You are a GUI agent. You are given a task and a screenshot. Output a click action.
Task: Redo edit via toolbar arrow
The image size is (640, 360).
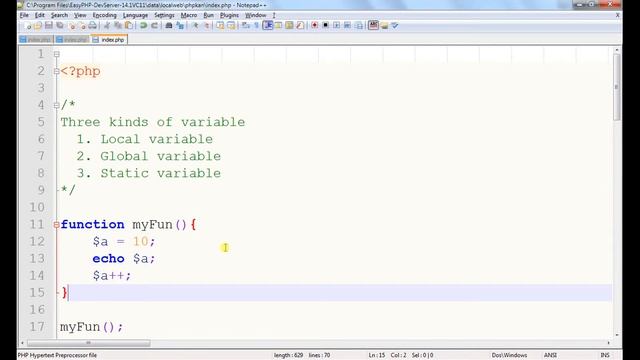[154, 26]
